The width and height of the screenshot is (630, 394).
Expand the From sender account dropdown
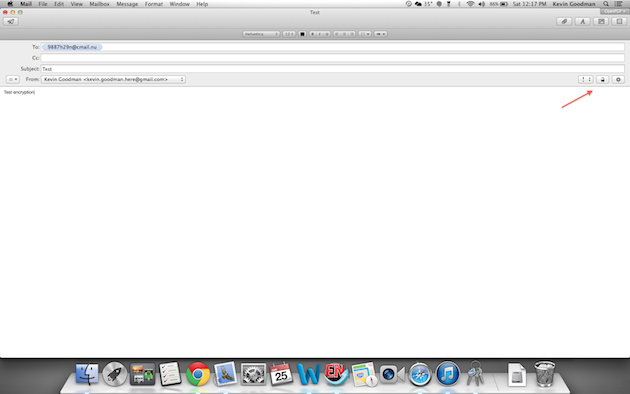[113, 80]
